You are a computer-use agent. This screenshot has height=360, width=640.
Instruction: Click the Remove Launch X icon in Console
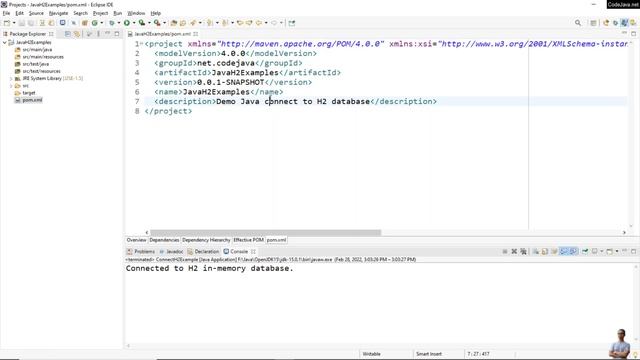[x=514, y=251]
